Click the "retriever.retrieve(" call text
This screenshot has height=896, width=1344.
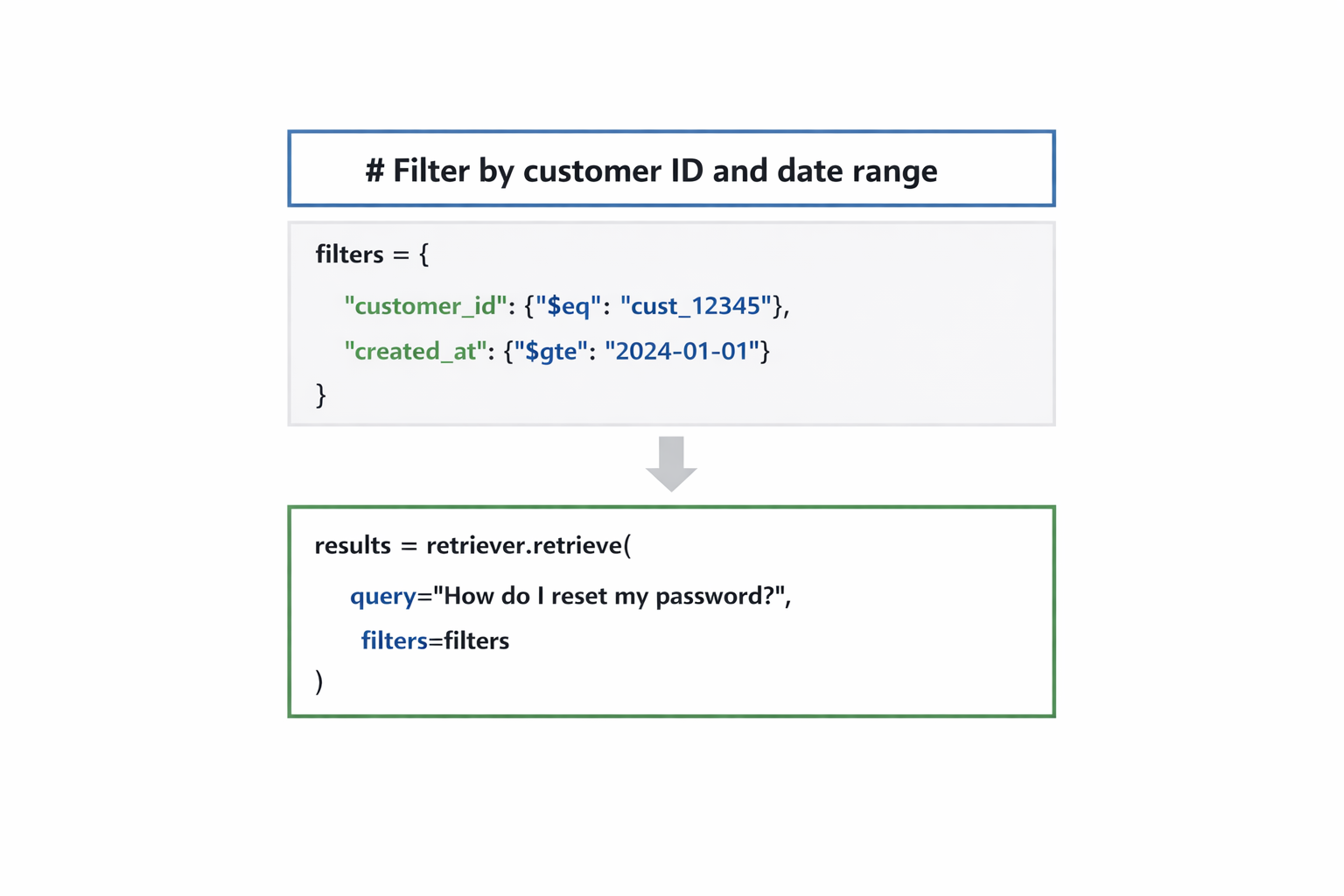(x=528, y=545)
